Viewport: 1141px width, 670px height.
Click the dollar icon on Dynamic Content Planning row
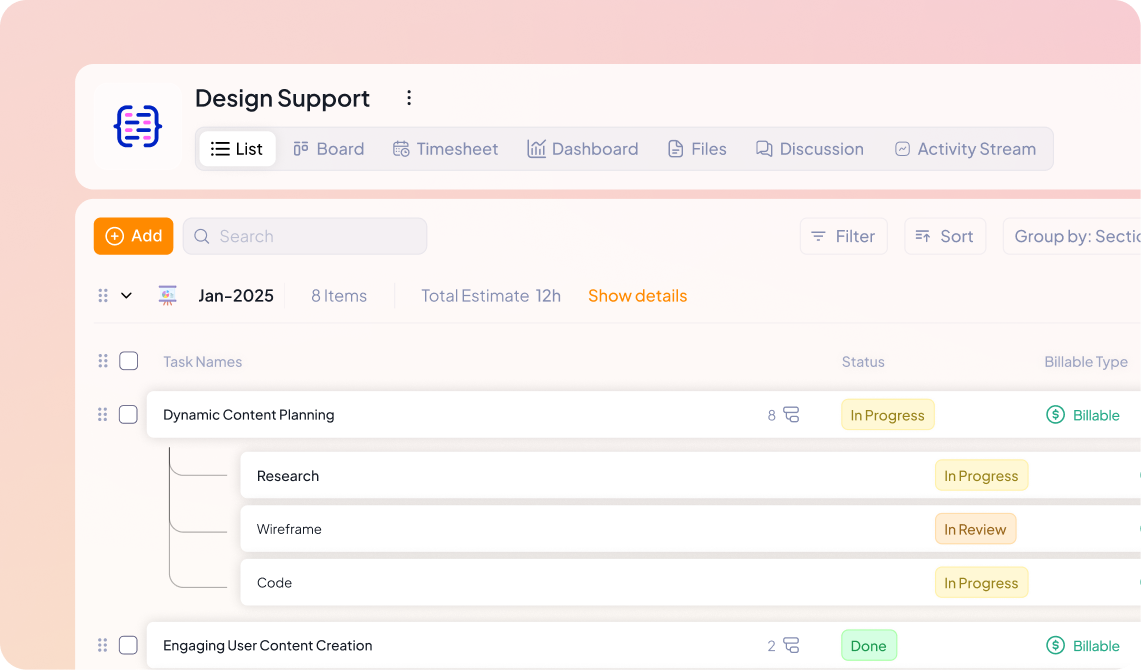(x=1055, y=415)
